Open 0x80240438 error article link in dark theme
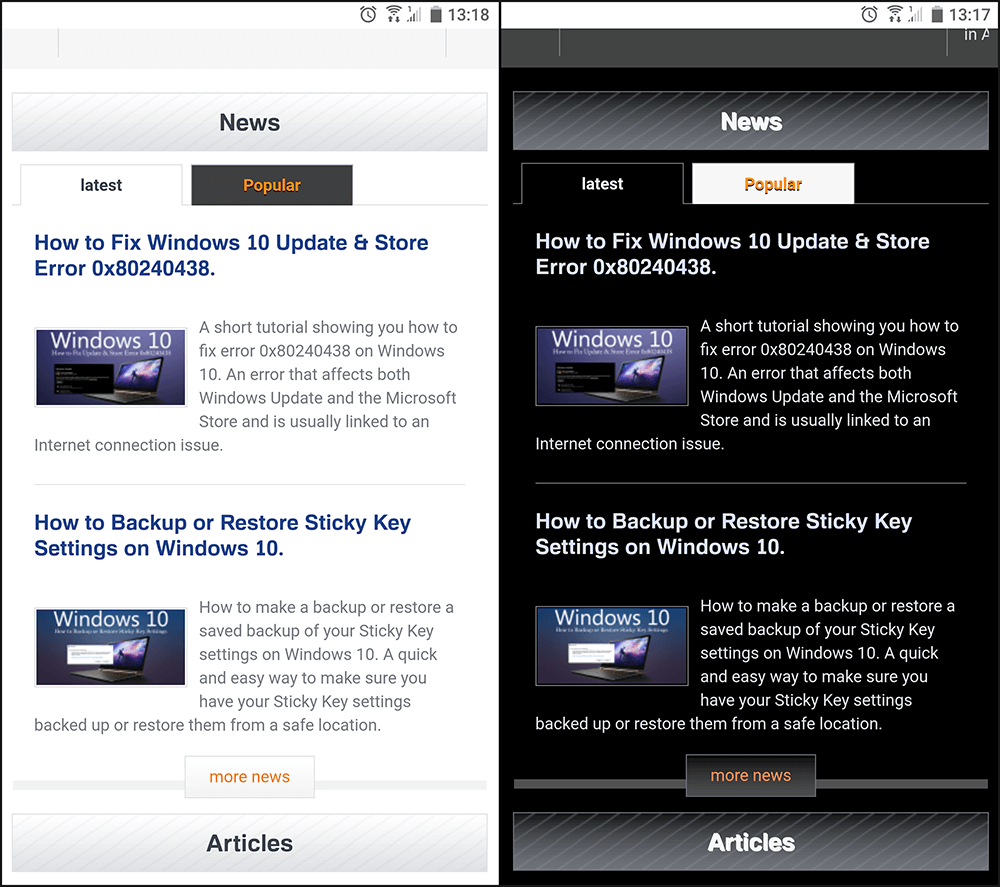 point(732,254)
